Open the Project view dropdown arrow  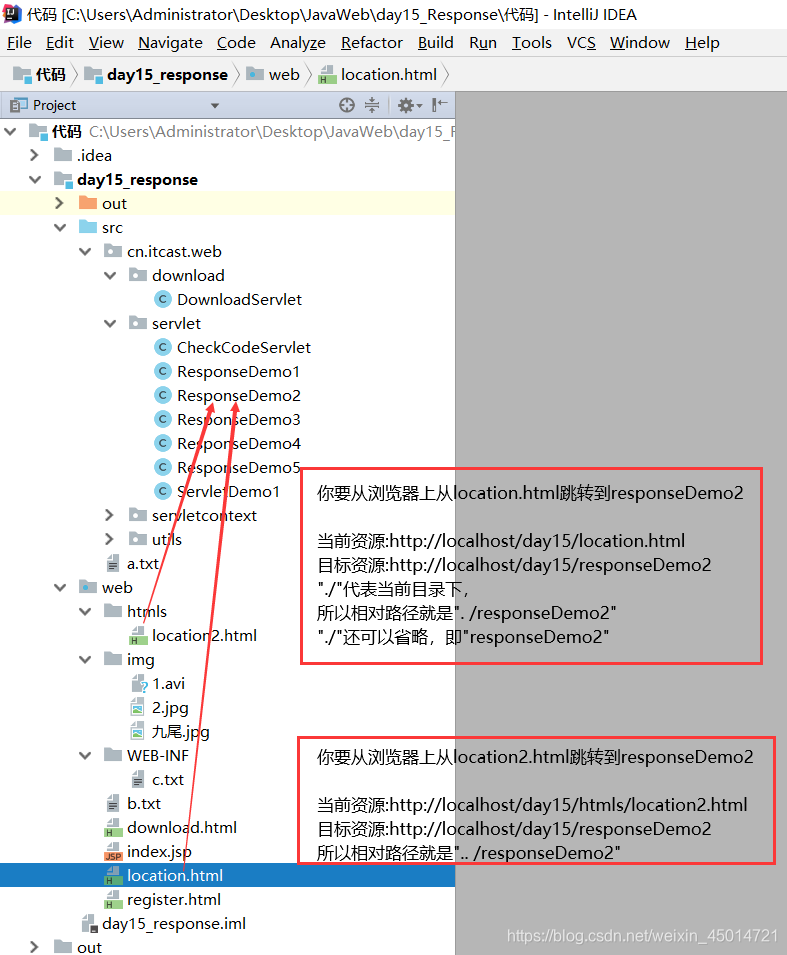tap(214, 105)
